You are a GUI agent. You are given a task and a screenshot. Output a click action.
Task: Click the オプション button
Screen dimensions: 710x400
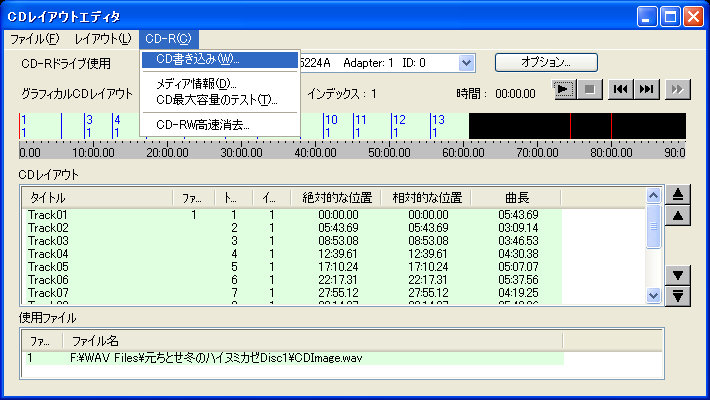(546, 62)
